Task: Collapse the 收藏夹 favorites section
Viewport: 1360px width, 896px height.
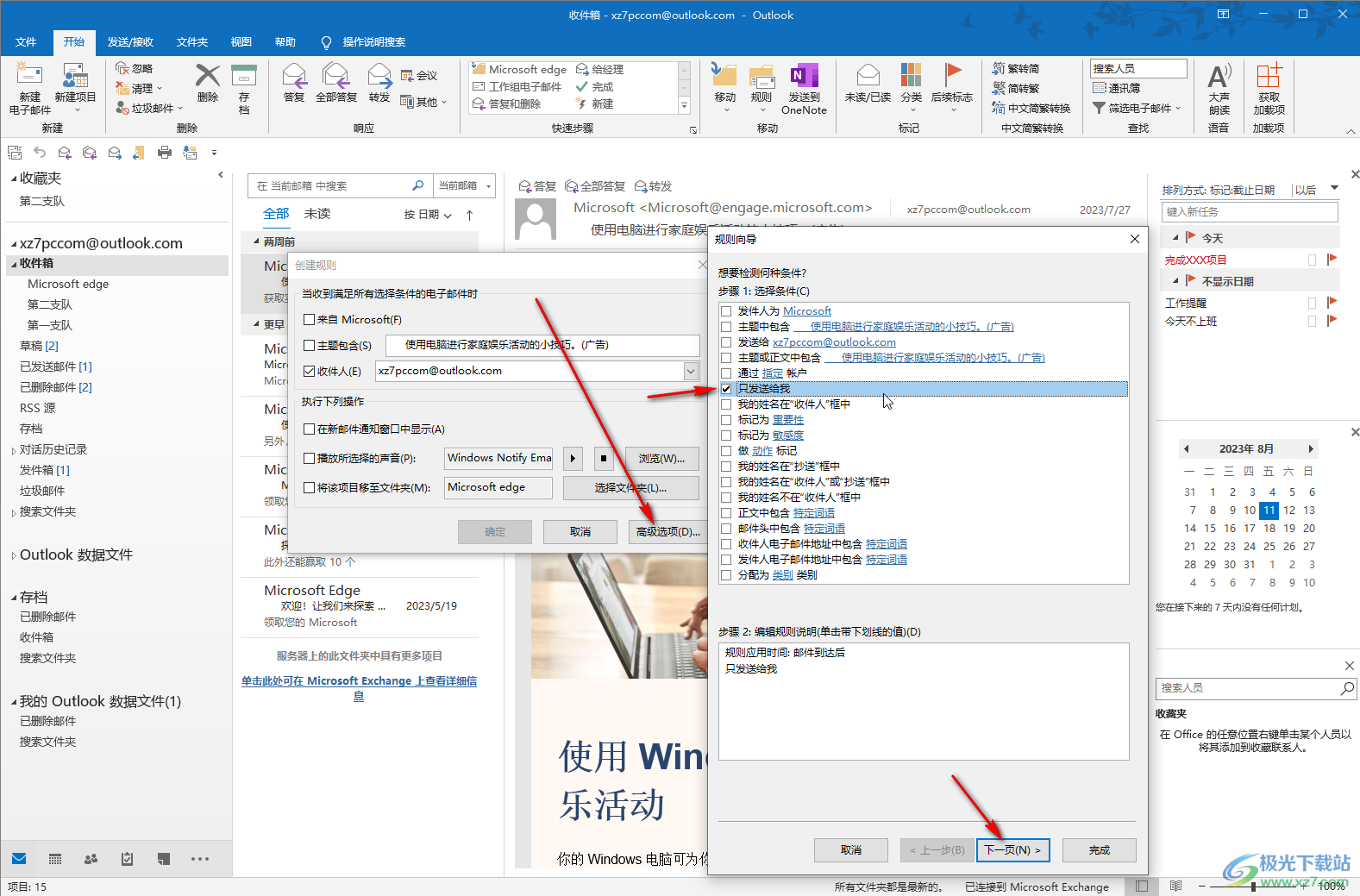Action: [14, 179]
